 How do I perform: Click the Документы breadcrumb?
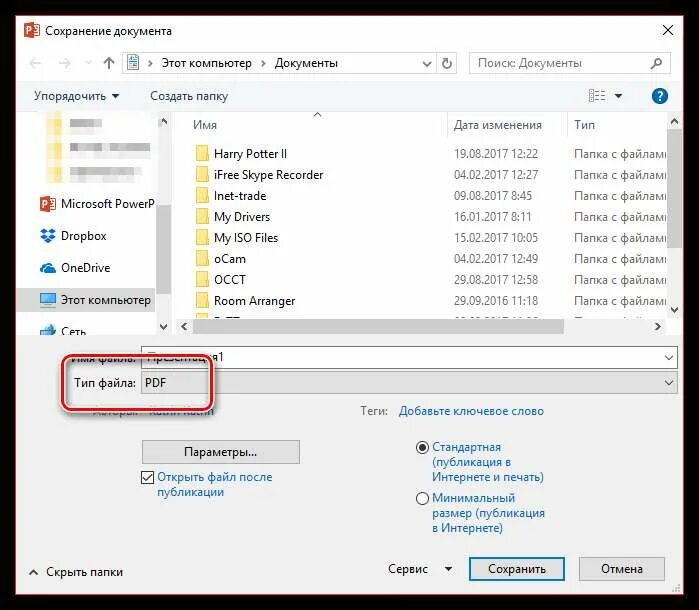click(x=306, y=63)
